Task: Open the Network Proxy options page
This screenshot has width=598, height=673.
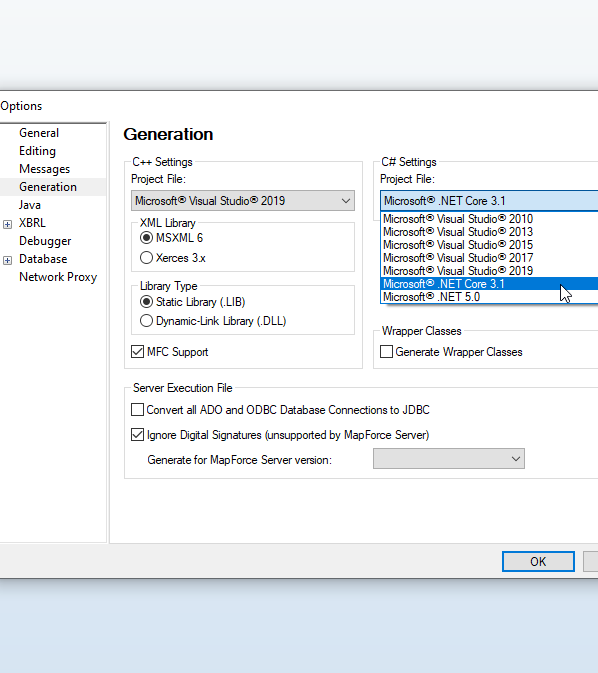Action: click(58, 277)
